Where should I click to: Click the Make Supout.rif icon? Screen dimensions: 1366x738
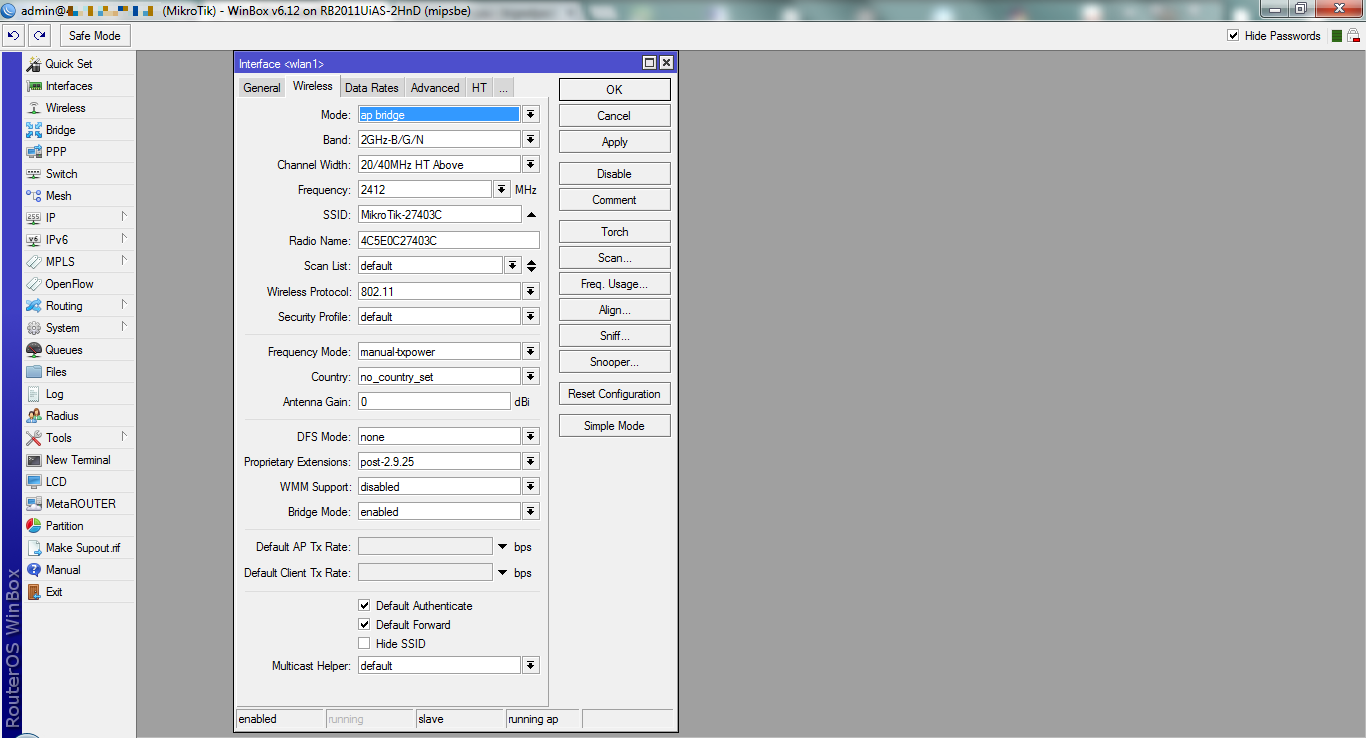34,548
